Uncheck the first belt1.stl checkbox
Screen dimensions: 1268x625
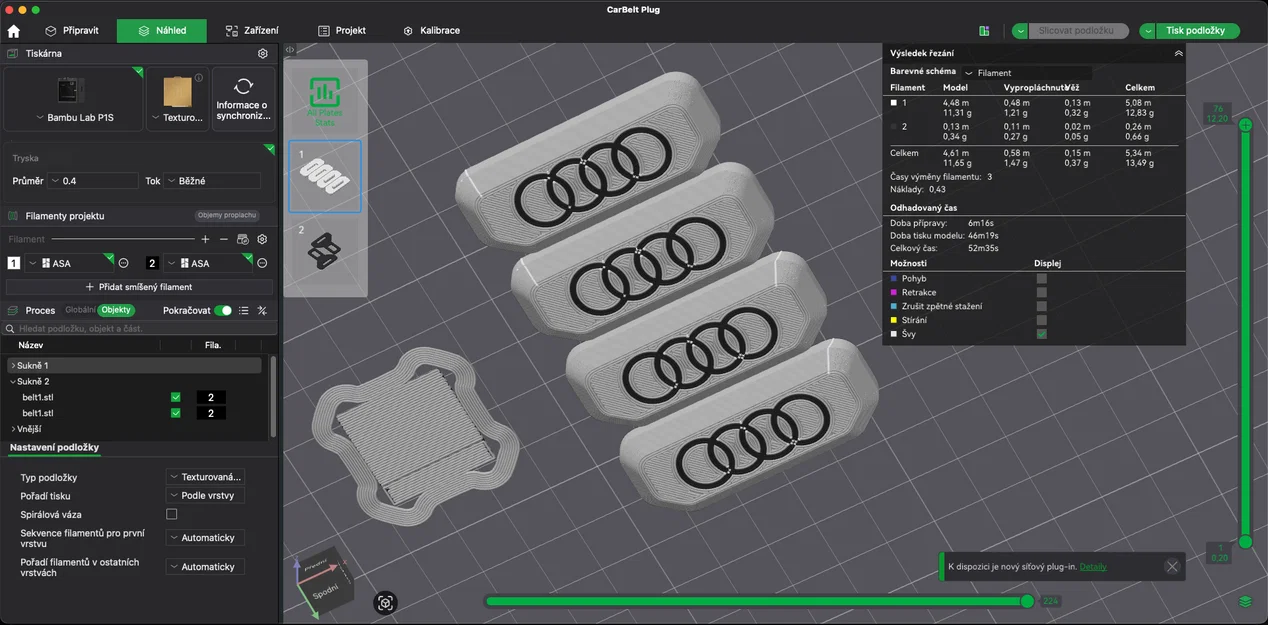pos(176,397)
